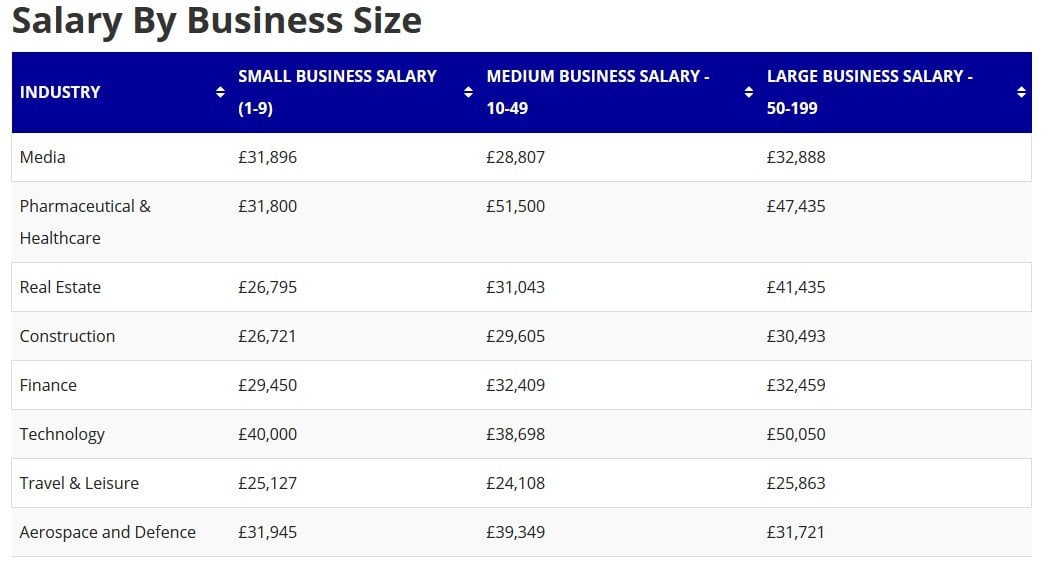Select the Media industry cell
Viewport: 1042px width, 563px height.
coord(43,157)
